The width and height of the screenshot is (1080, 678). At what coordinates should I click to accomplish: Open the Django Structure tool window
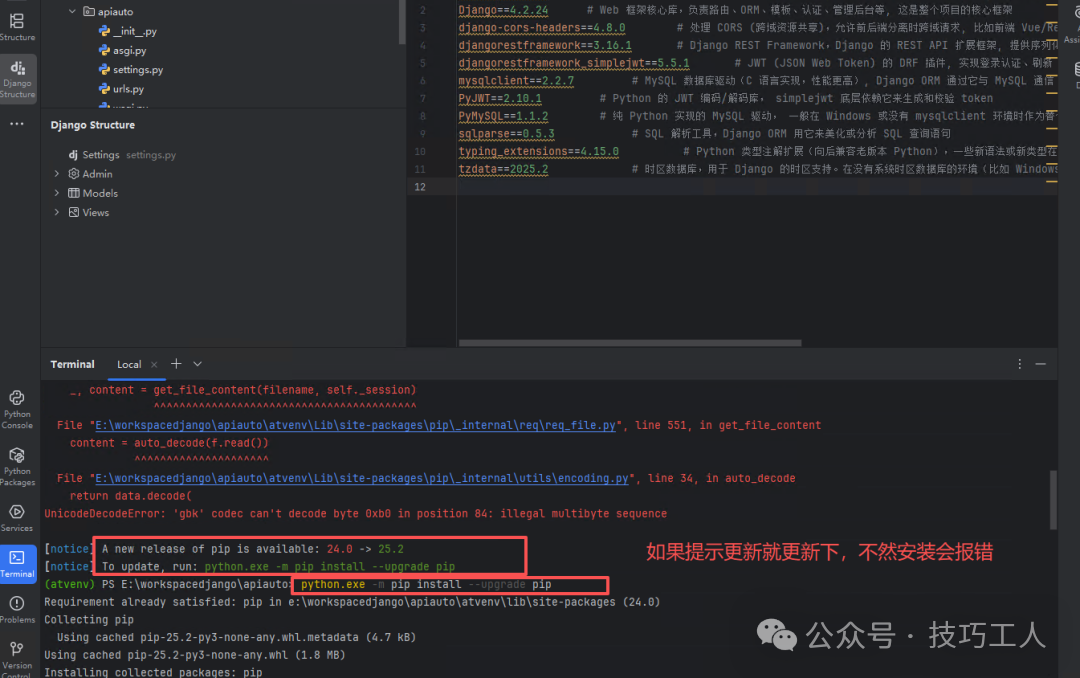[x=17, y=78]
